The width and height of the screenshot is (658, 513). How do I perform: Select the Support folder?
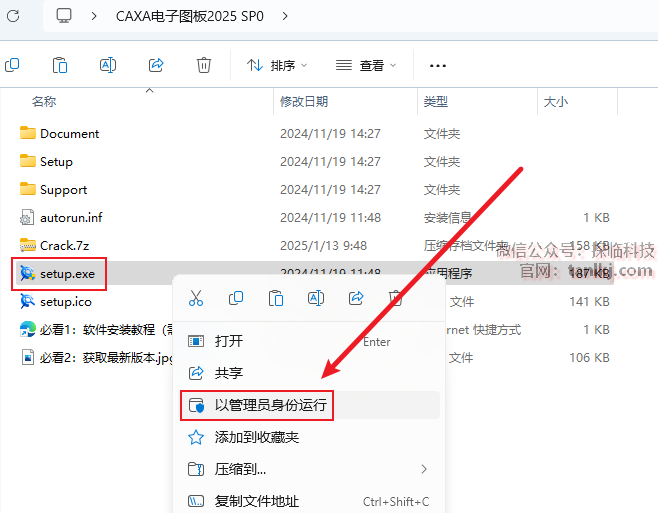[63, 190]
